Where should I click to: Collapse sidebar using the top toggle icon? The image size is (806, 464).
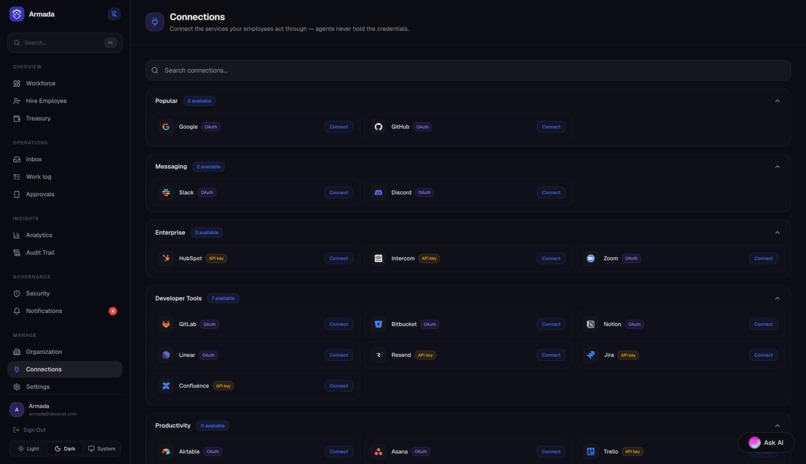coord(114,14)
